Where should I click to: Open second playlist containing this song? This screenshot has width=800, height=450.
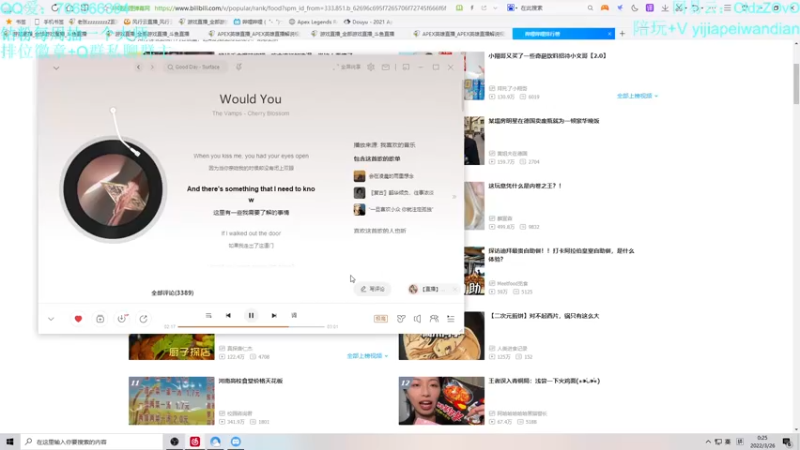394,193
